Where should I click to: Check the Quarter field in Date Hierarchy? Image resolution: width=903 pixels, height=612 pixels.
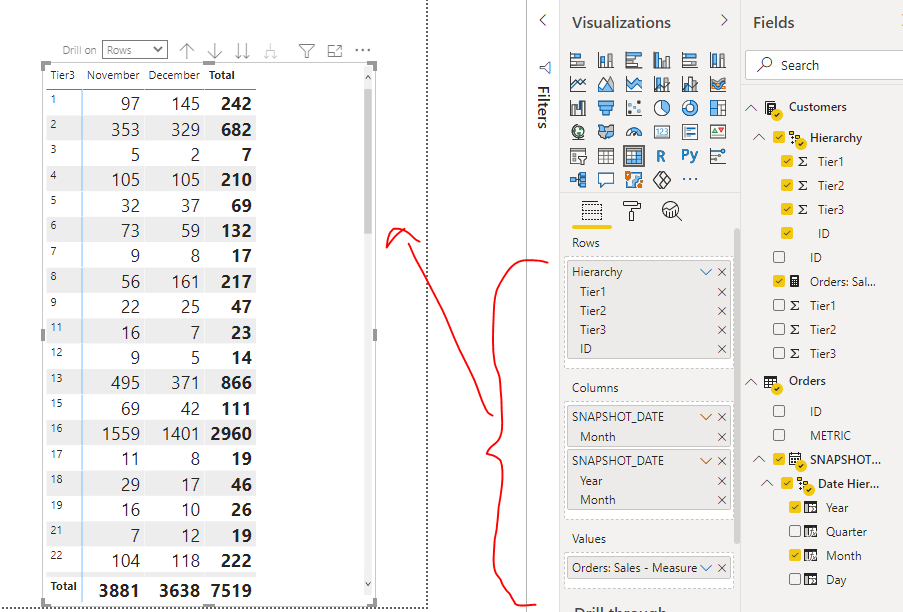coord(795,531)
